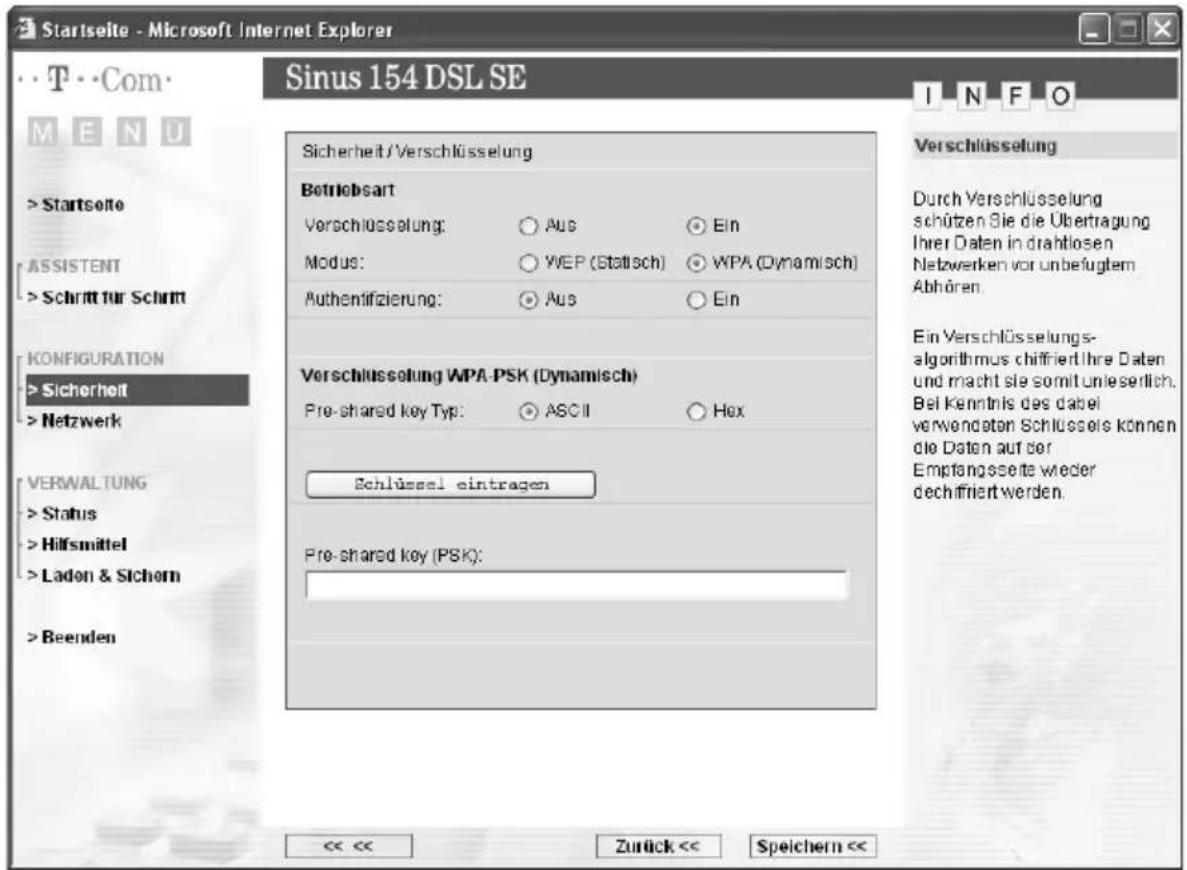Choose WEP (Statisch) mode
The image size is (1187, 870).
[528, 263]
